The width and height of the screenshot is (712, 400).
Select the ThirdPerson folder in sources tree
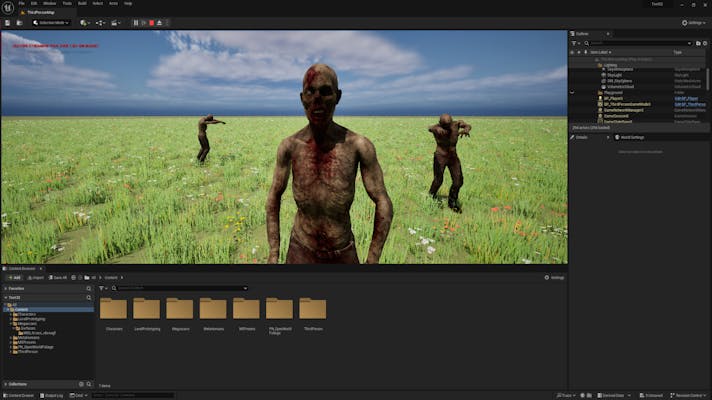pos(28,351)
